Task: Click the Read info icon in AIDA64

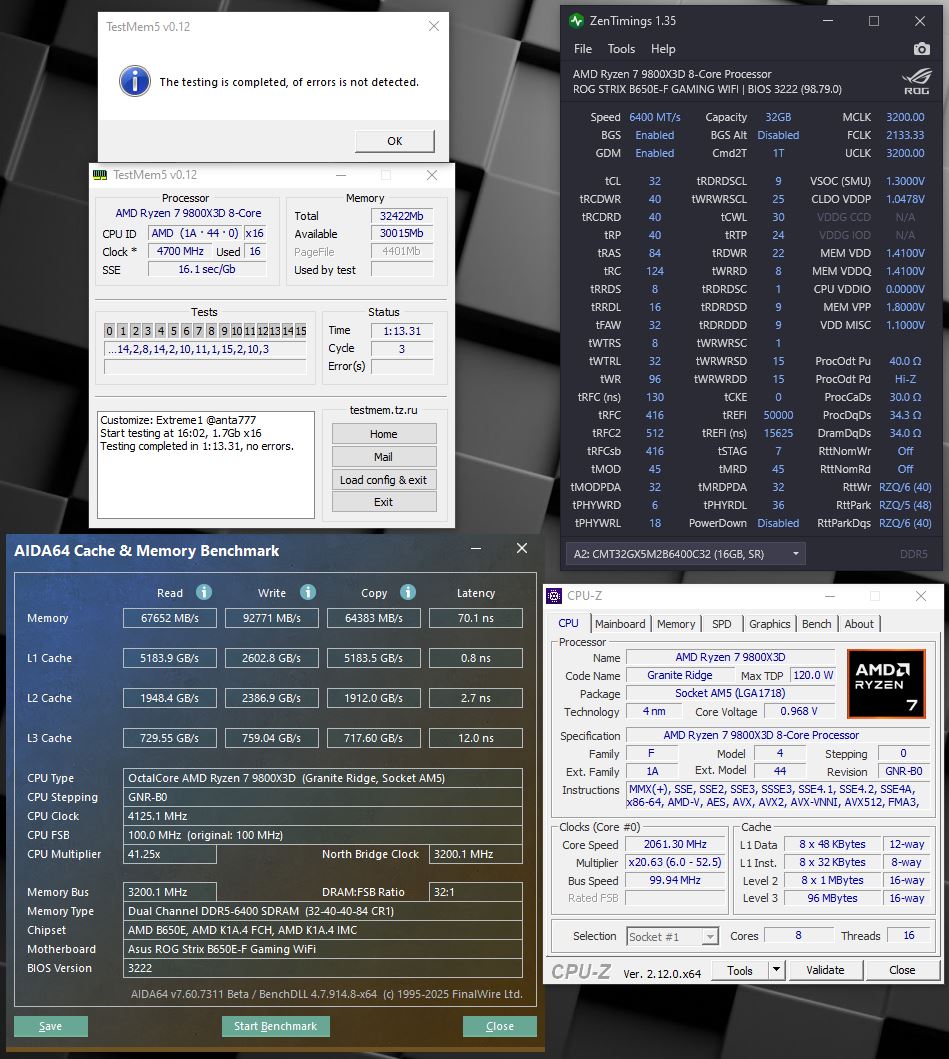Action: coord(204,592)
